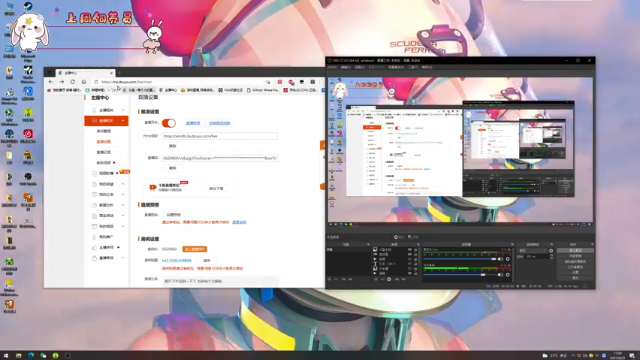Image resolution: width=640 pixels, height=360 pixels.
Task: Open Microsoft Edge from the taskbar
Action: 31,356
